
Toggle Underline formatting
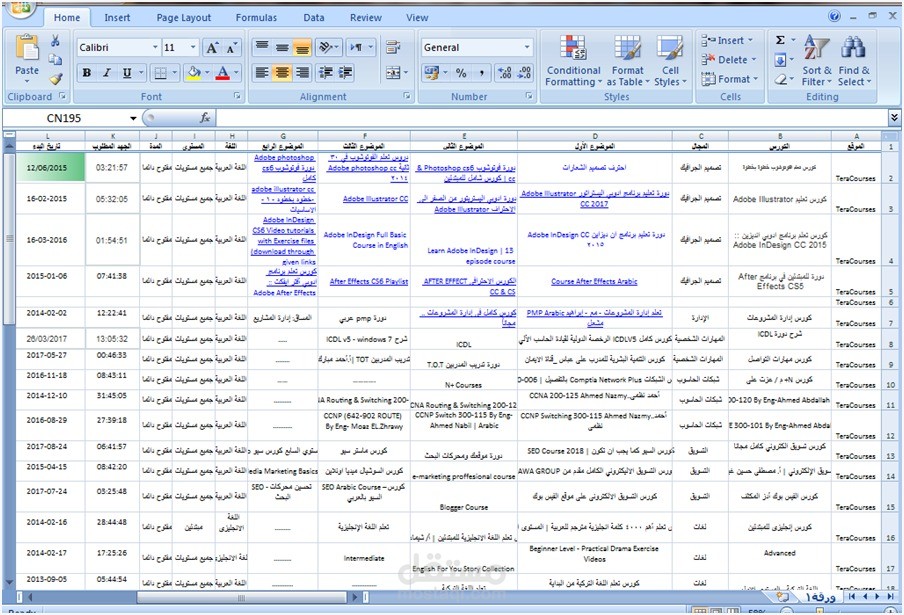pos(127,73)
